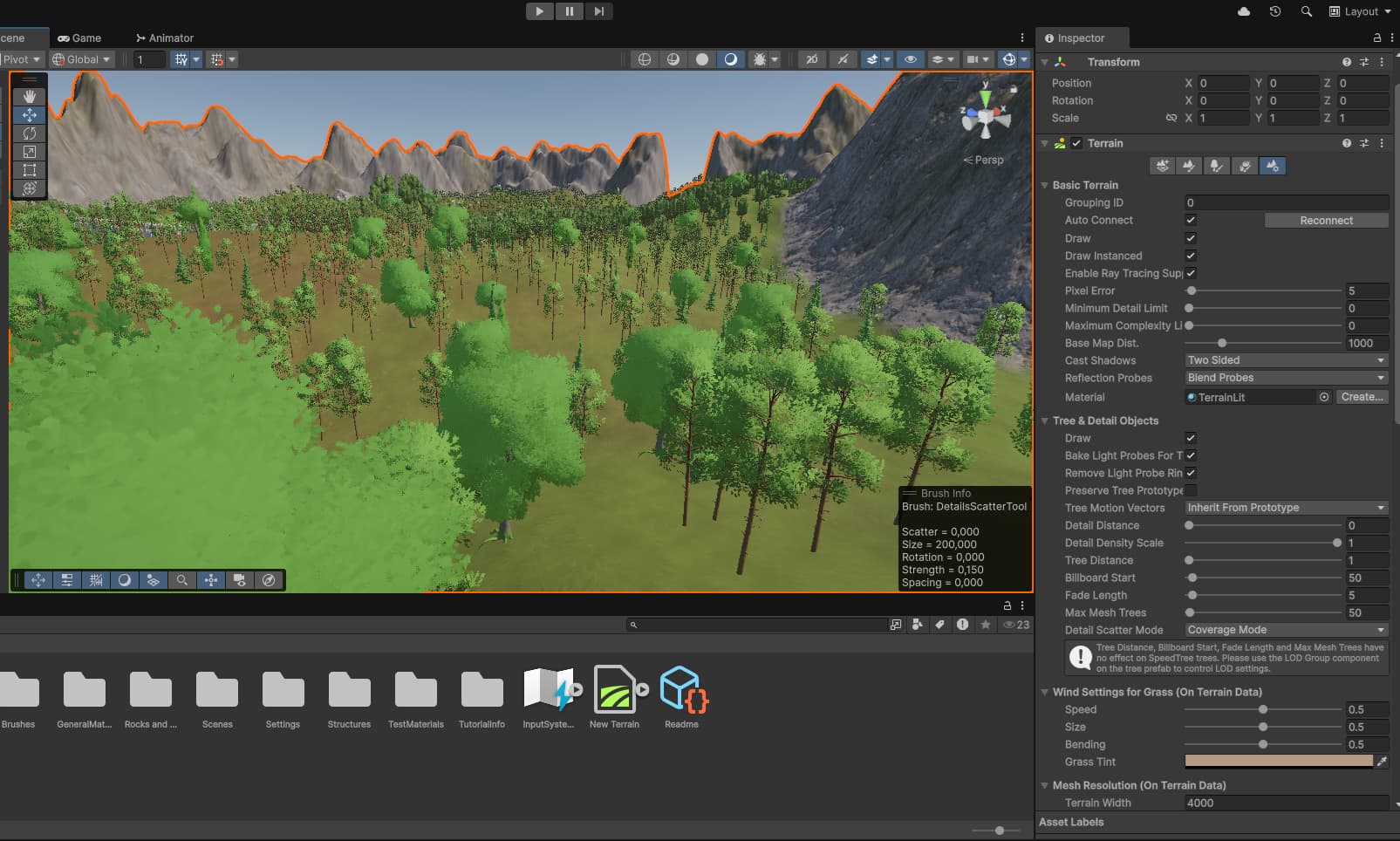Open the New Terrain asset thumbnail
Image resolution: width=1400 pixels, height=841 pixels.
614,689
